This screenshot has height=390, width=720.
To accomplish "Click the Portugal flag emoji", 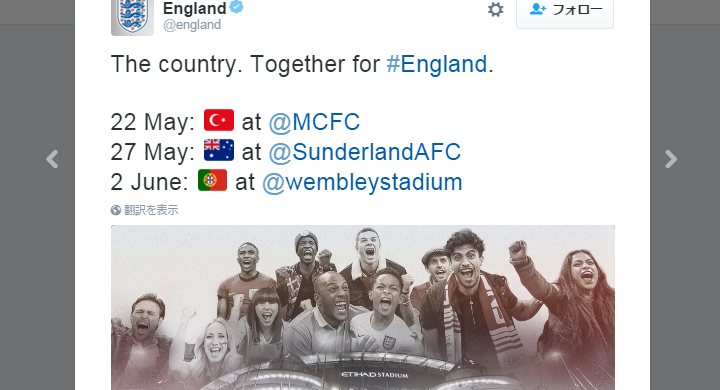I will pyautogui.click(x=213, y=180).
